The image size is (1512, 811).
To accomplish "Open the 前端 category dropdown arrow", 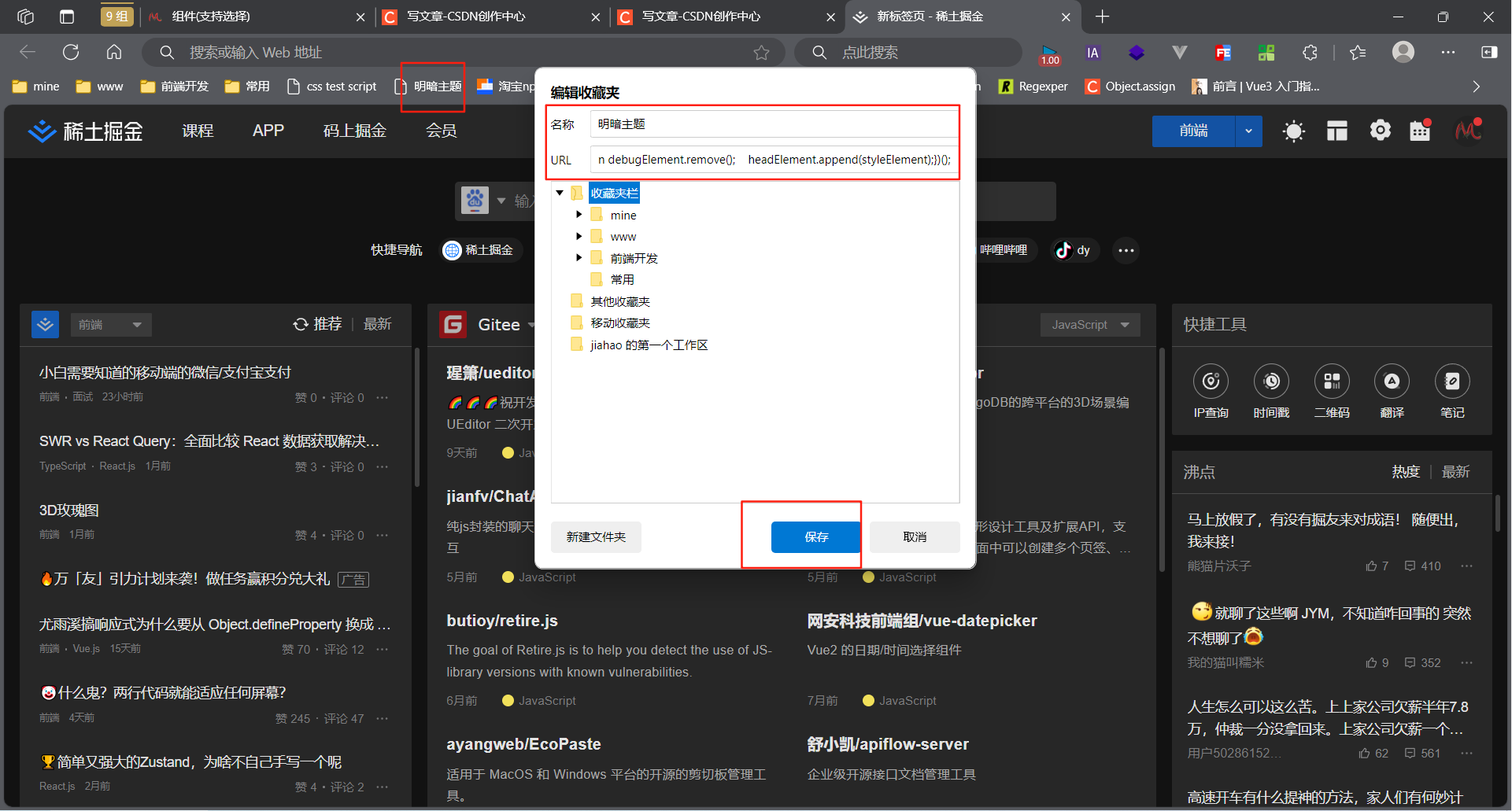I will coord(1248,131).
